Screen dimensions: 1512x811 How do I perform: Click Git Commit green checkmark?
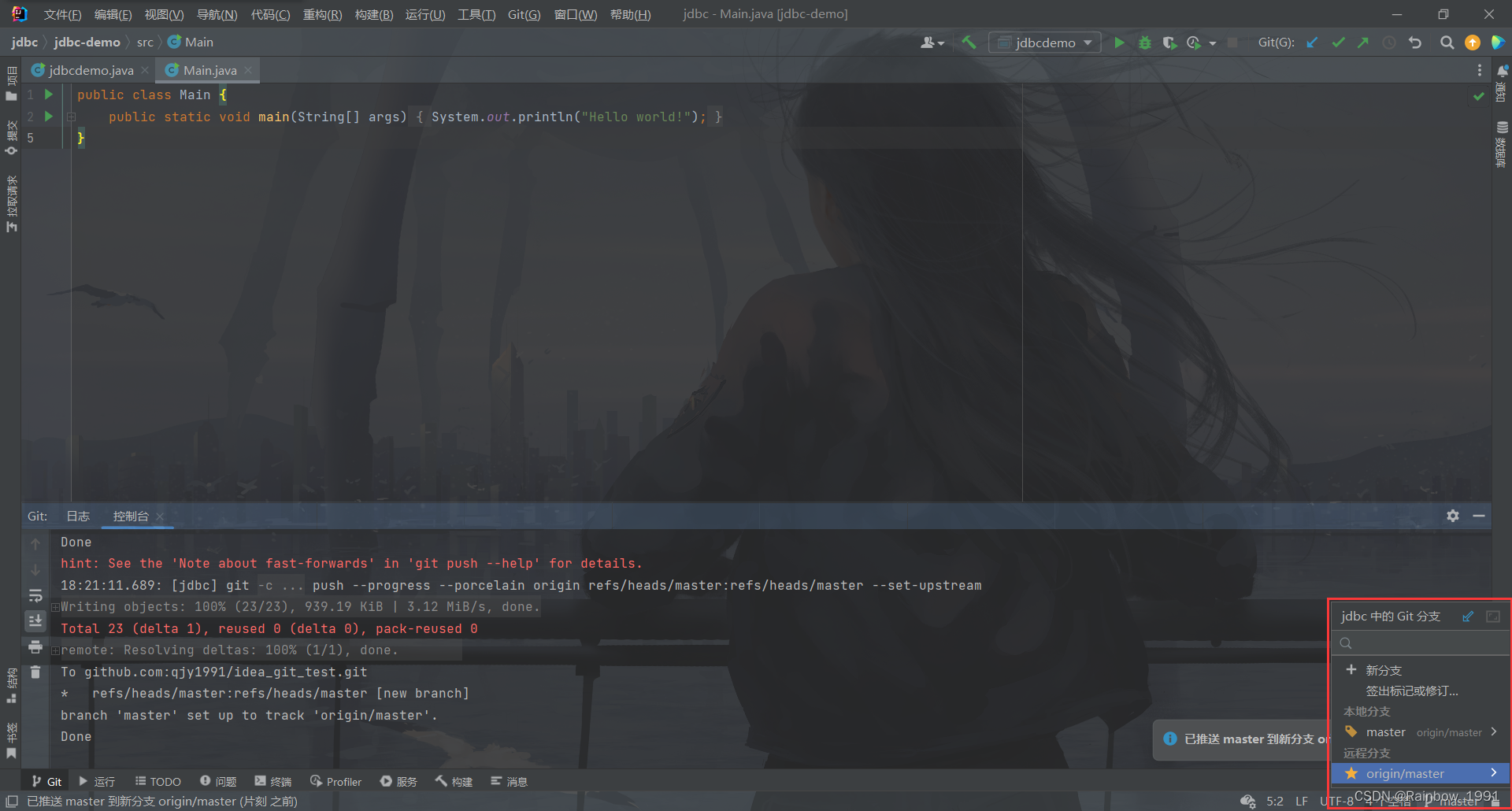[1338, 43]
